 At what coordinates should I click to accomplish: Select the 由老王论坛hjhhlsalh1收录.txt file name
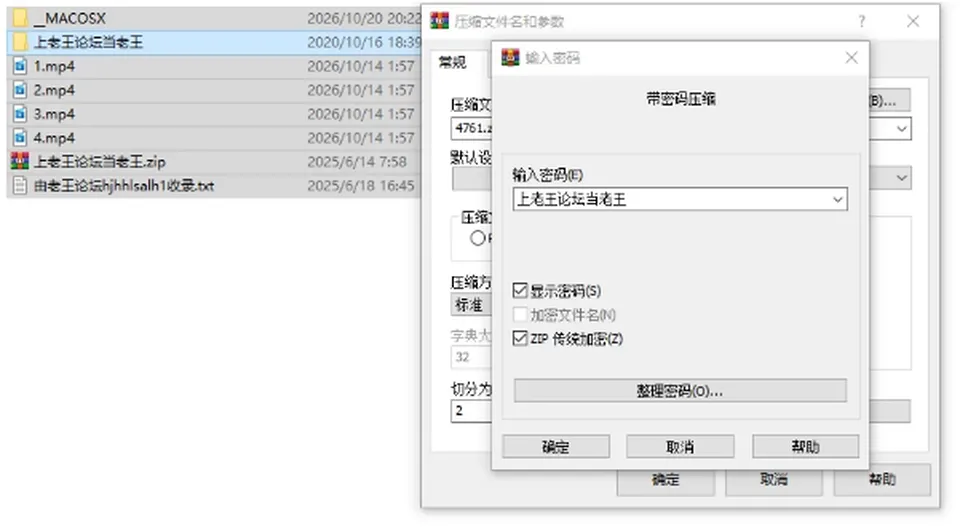tap(124, 185)
